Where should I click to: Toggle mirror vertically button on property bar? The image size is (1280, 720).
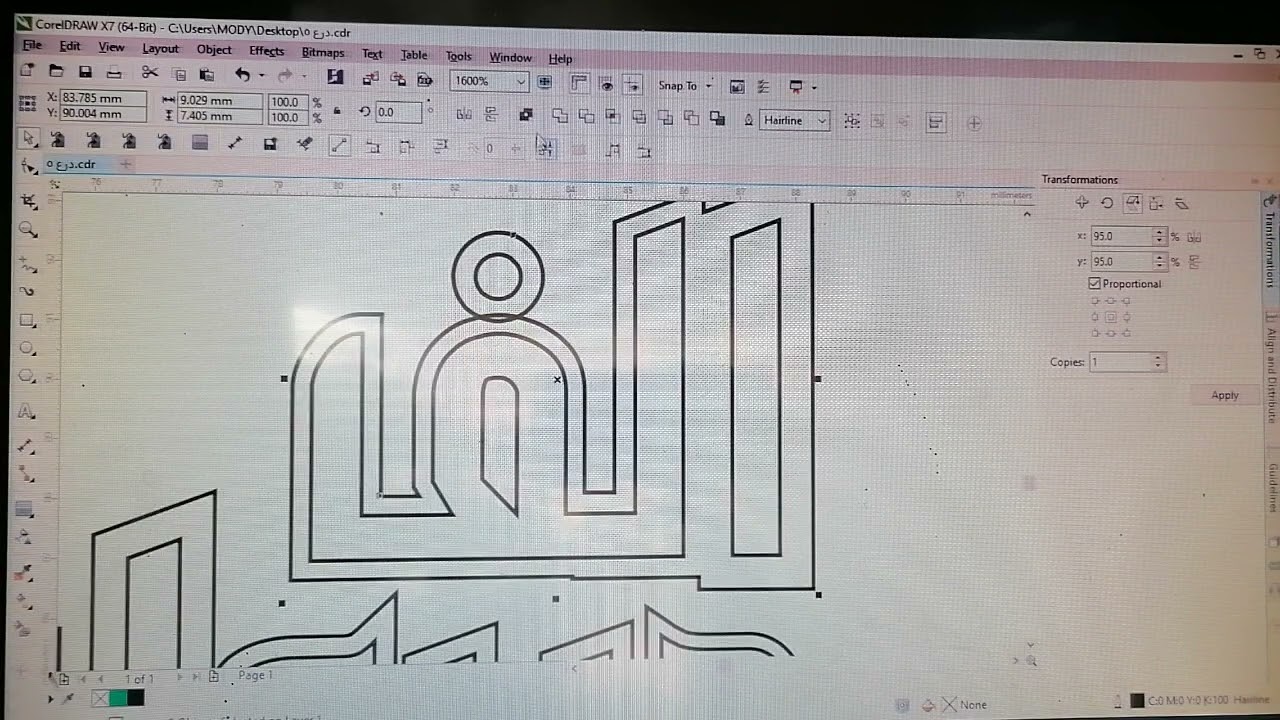pos(490,114)
